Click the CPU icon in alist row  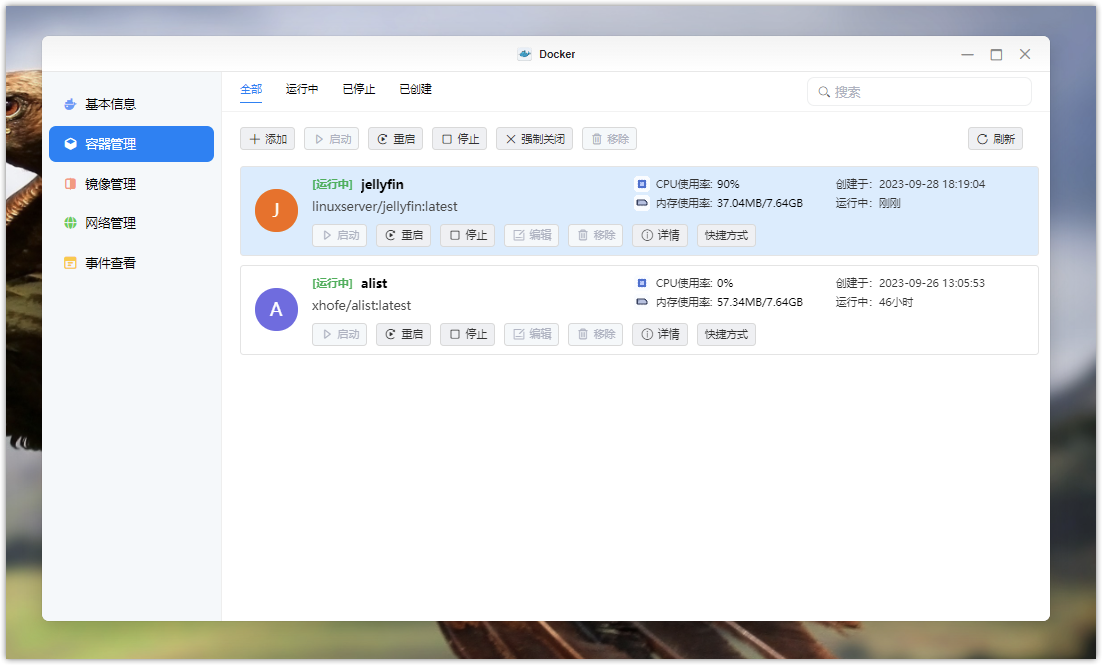642,283
